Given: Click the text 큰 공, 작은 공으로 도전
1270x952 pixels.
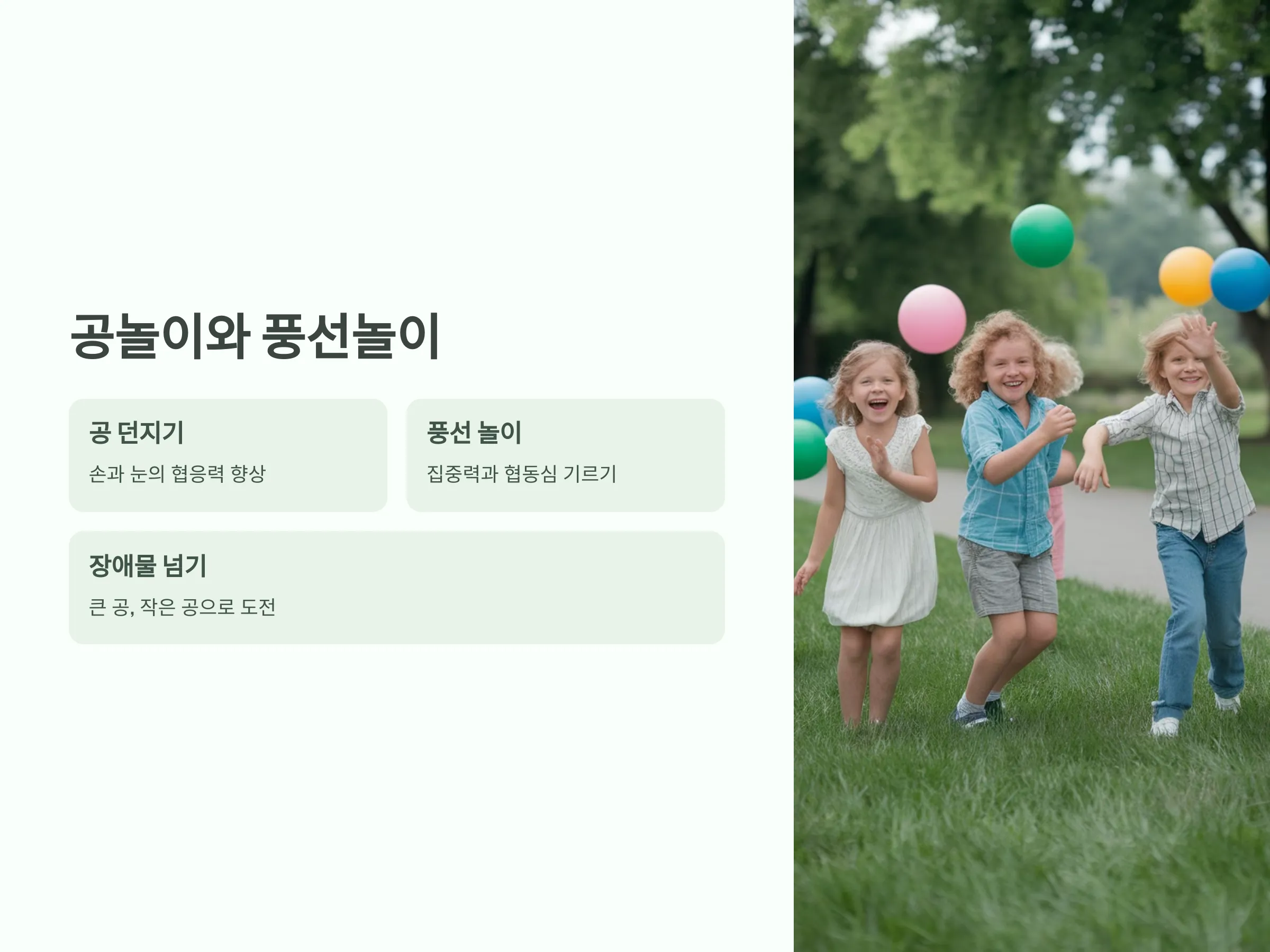Looking at the screenshot, I should tap(183, 607).
